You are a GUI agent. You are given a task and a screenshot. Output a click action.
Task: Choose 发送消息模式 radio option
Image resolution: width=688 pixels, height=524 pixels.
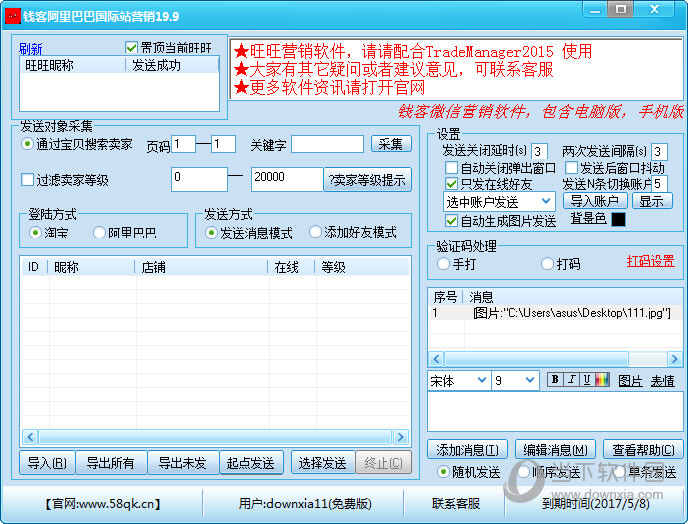coord(211,232)
